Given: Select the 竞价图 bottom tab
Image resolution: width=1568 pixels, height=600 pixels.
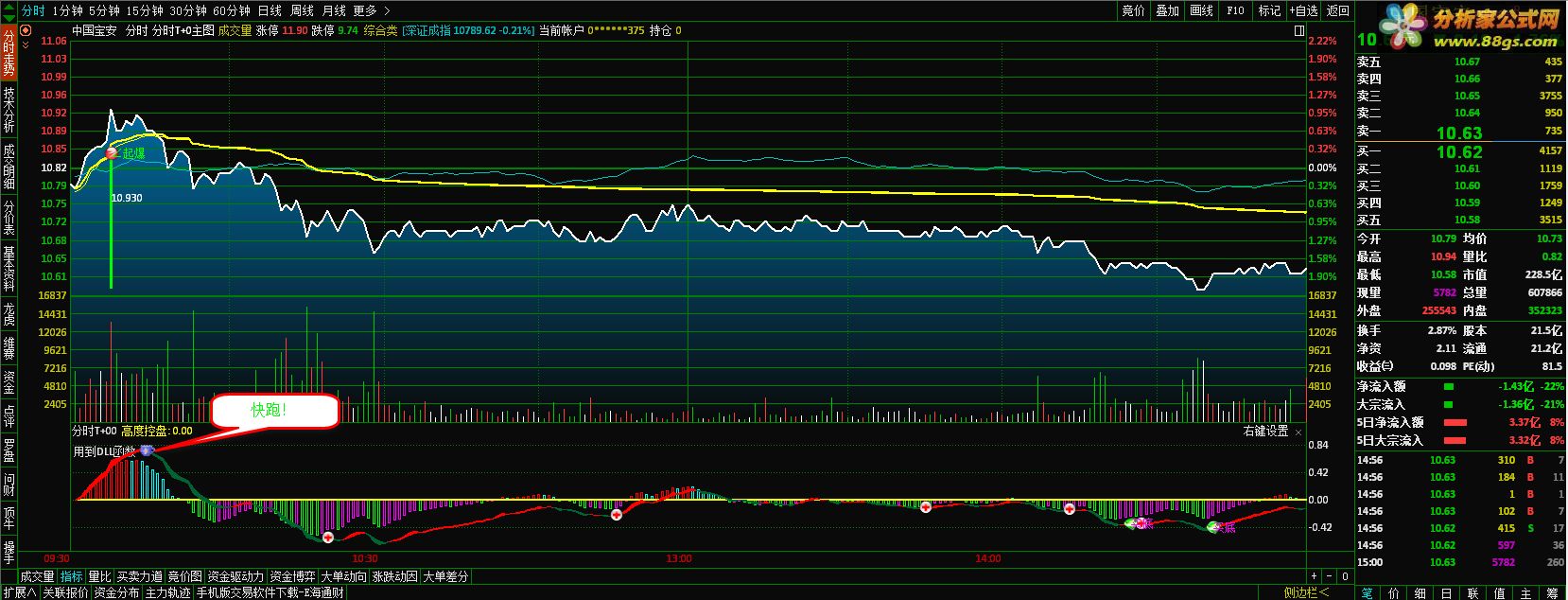Looking at the screenshot, I should click(185, 576).
